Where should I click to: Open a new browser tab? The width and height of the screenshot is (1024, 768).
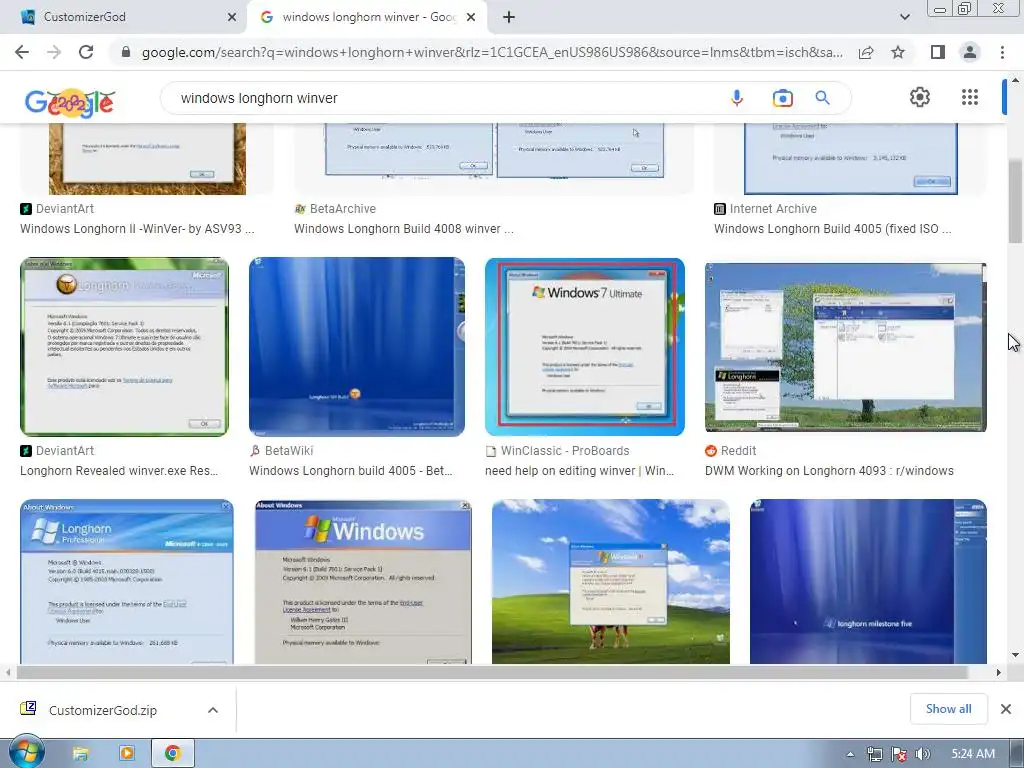509,17
